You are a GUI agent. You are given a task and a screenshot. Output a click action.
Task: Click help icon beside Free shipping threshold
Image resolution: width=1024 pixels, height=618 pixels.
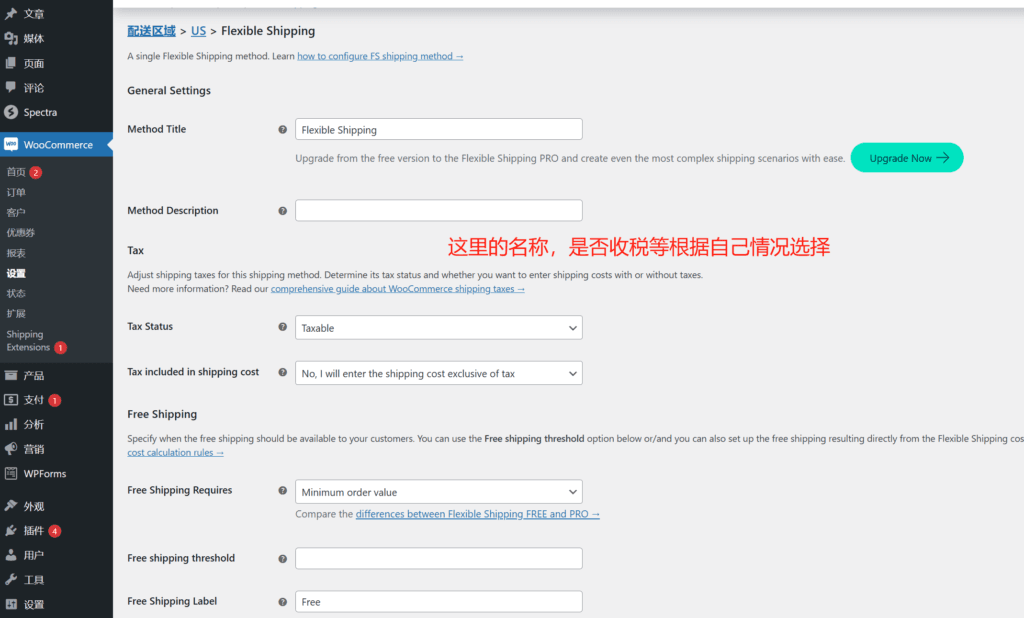[x=283, y=559]
